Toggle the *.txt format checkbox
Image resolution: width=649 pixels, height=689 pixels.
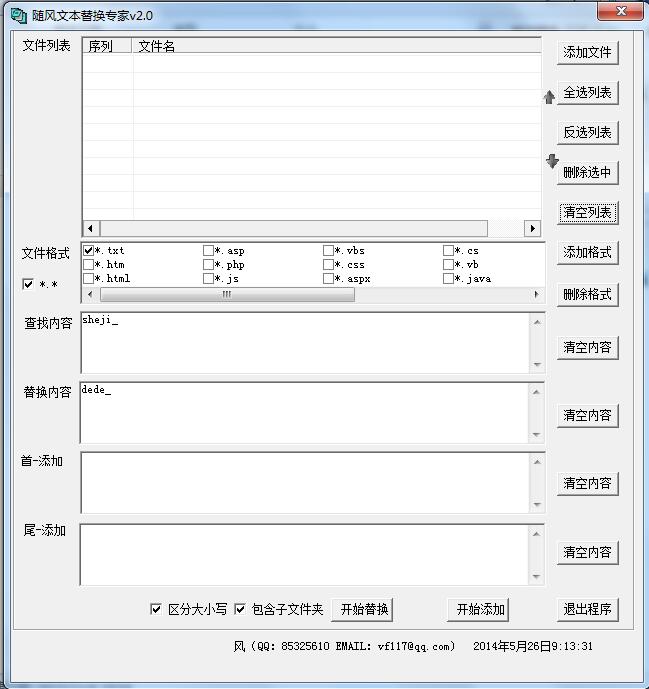click(89, 250)
